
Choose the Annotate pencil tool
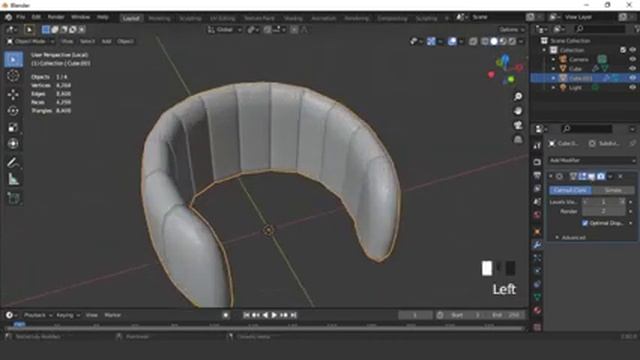13,162
